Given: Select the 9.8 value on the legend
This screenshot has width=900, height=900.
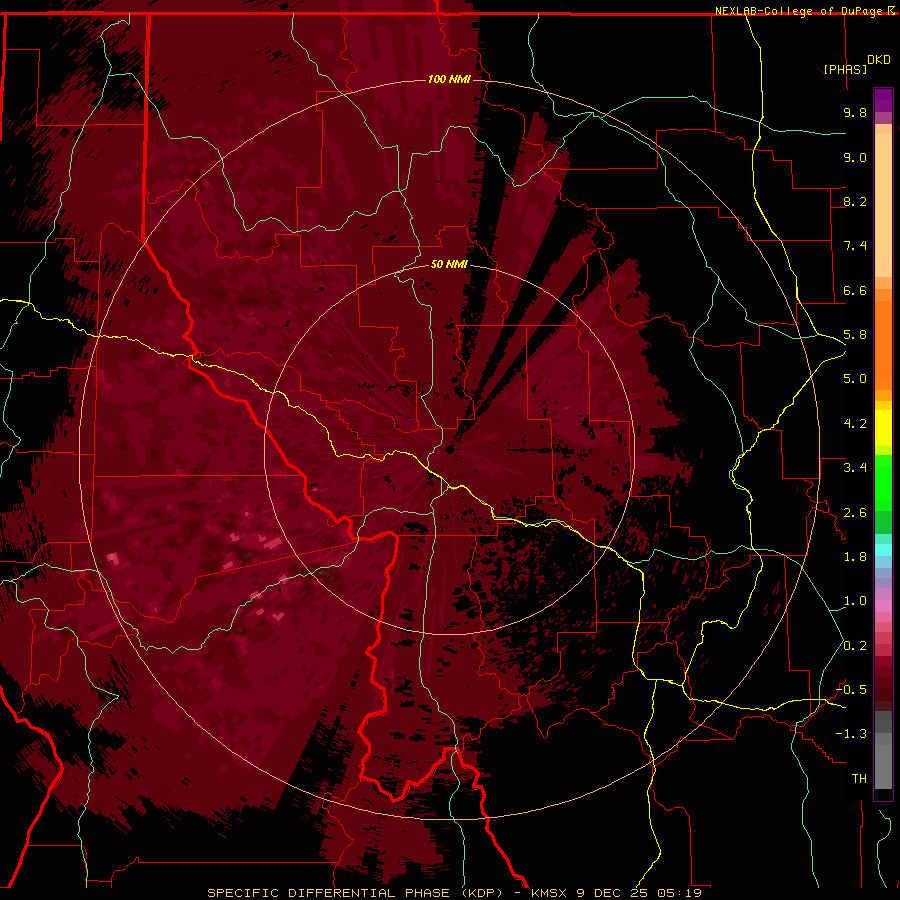Looking at the screenshot, I should tap(855, 112).
